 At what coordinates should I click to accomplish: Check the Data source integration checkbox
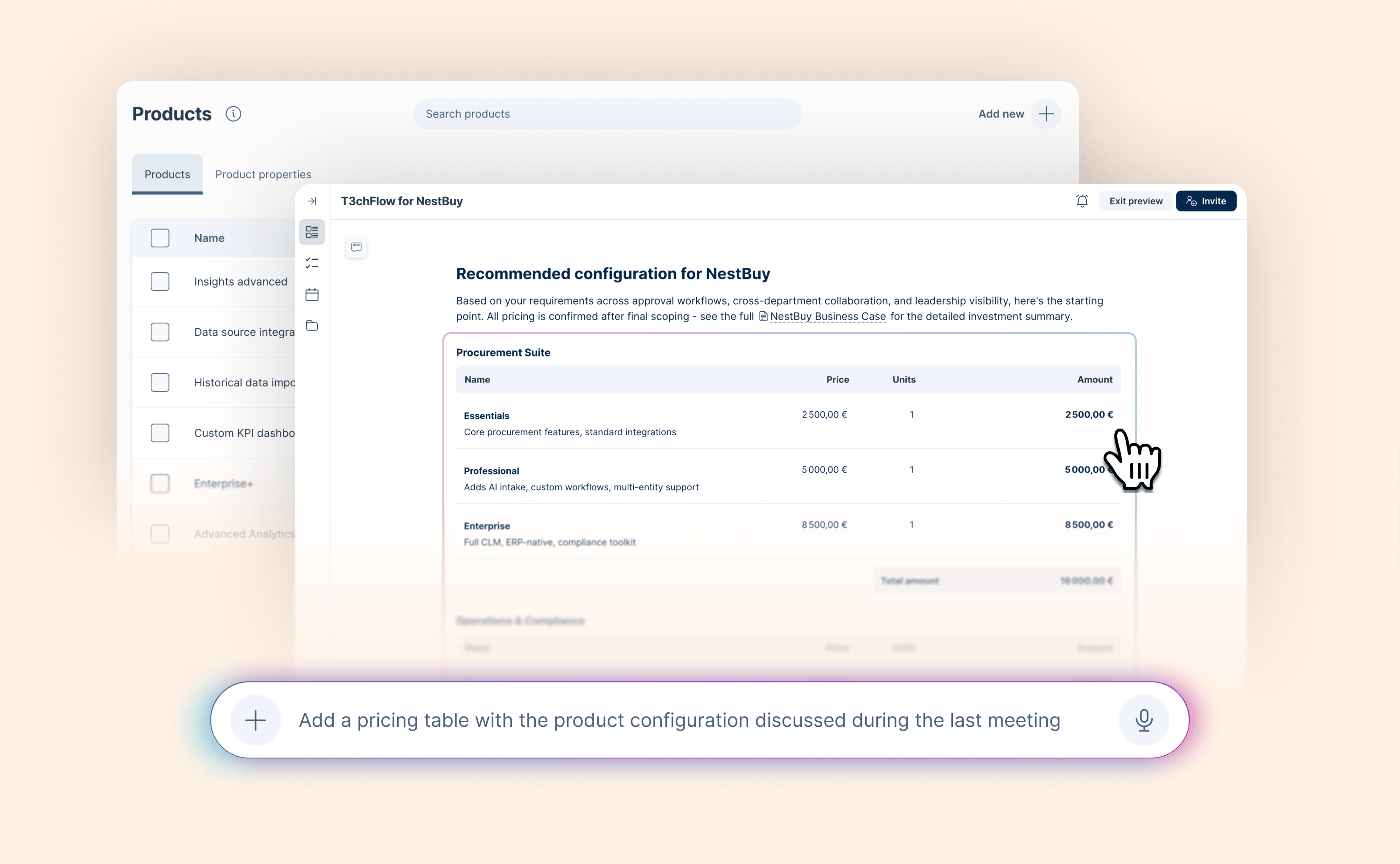click(160, 332)
